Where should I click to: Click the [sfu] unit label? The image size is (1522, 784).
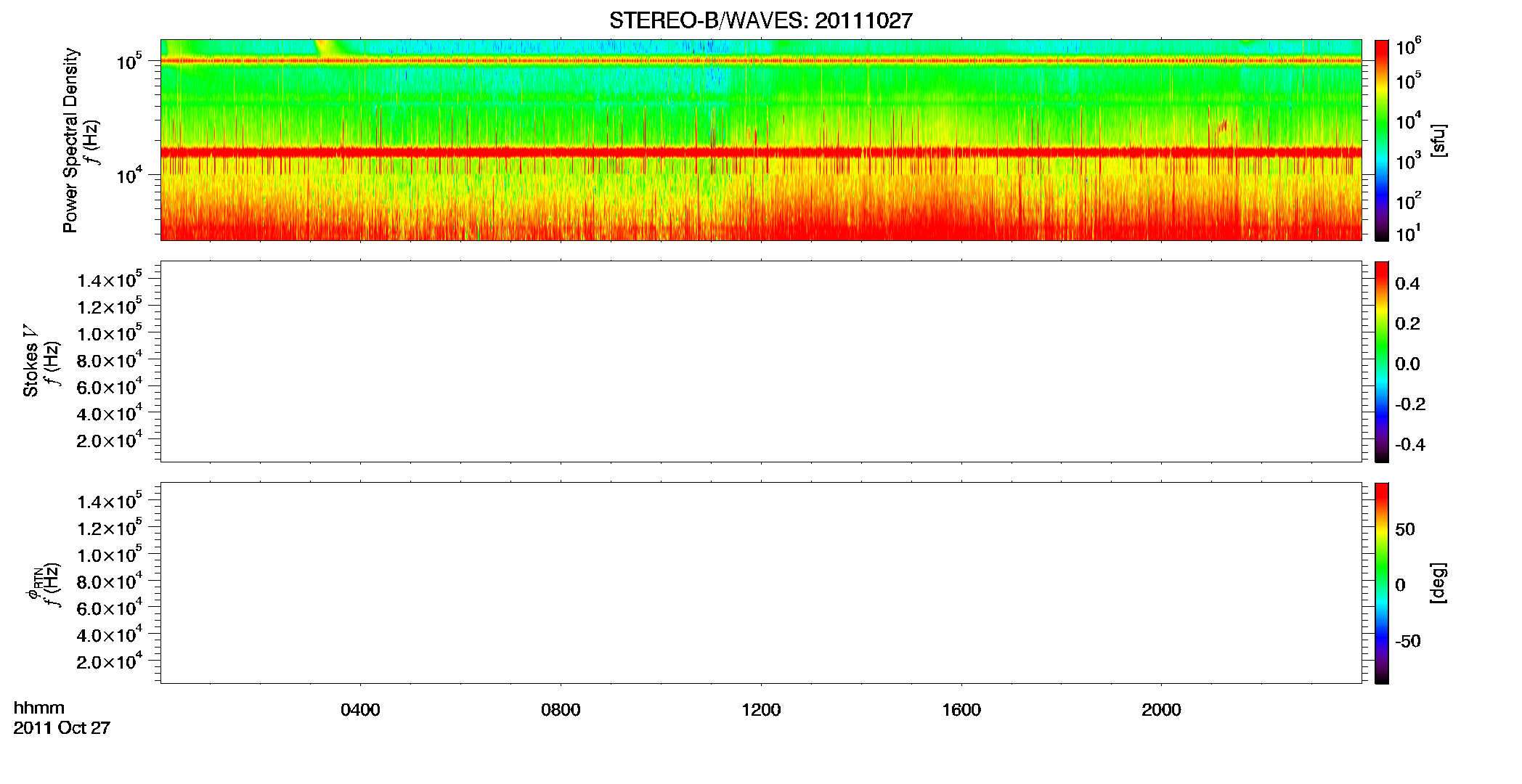tap(1438, 140)
